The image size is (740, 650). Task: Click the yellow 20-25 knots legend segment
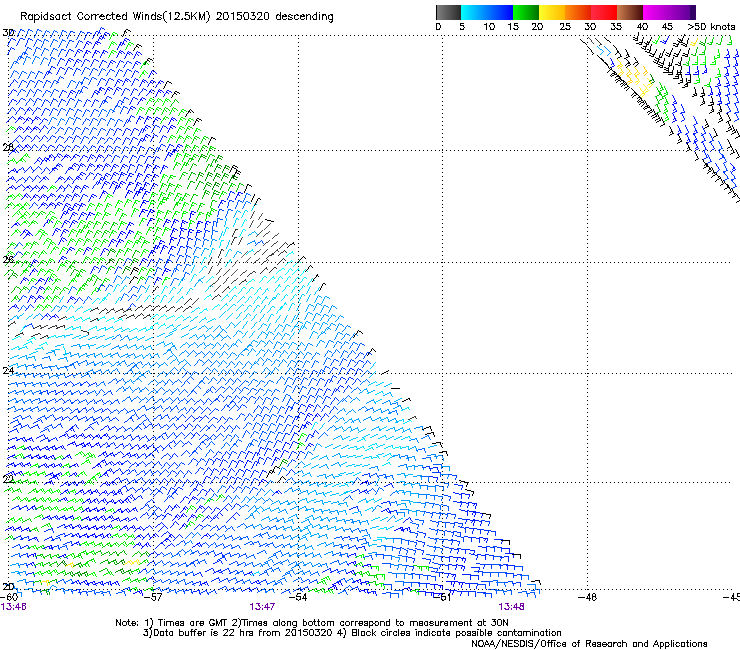[x=552, y=12]
